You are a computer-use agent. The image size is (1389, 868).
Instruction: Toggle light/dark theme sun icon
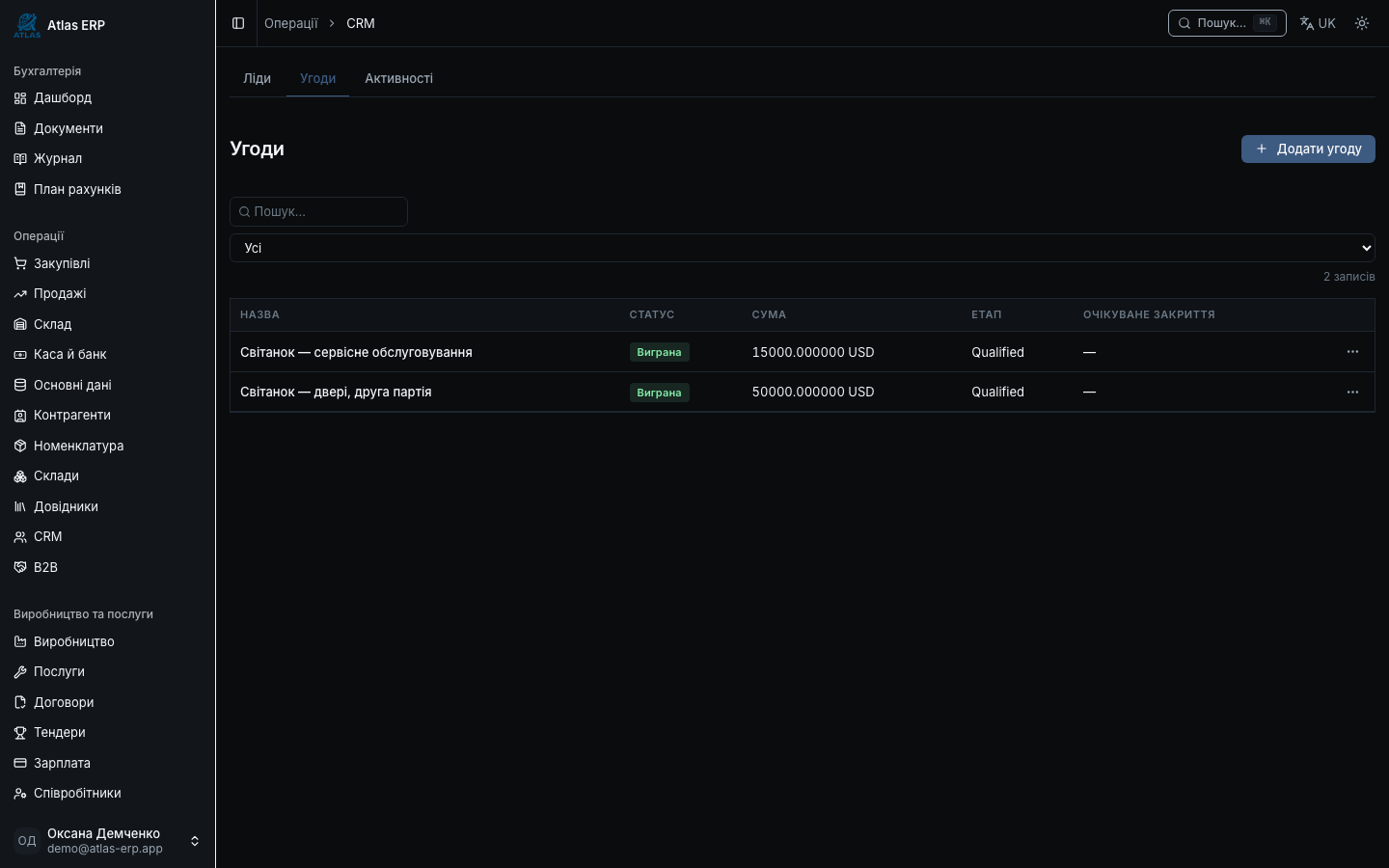tap(1362, 23)
